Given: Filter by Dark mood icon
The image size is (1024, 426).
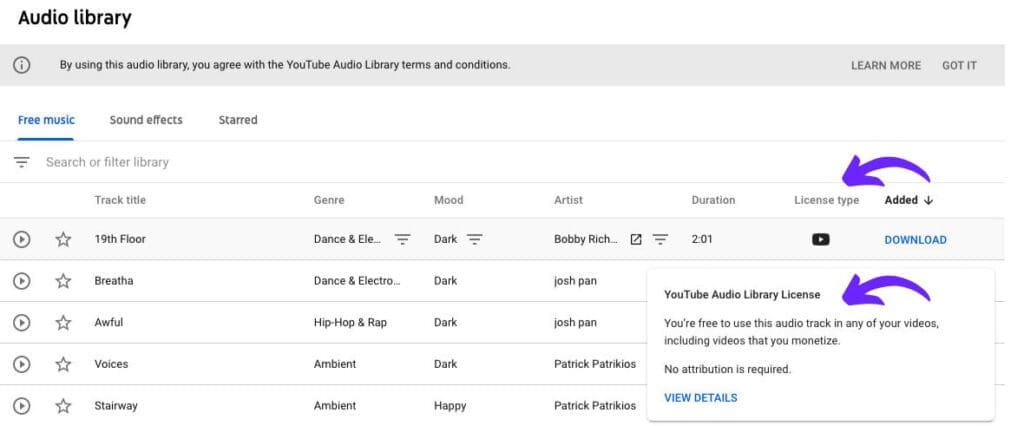Looking at the screenshot, I should point(475,239).
